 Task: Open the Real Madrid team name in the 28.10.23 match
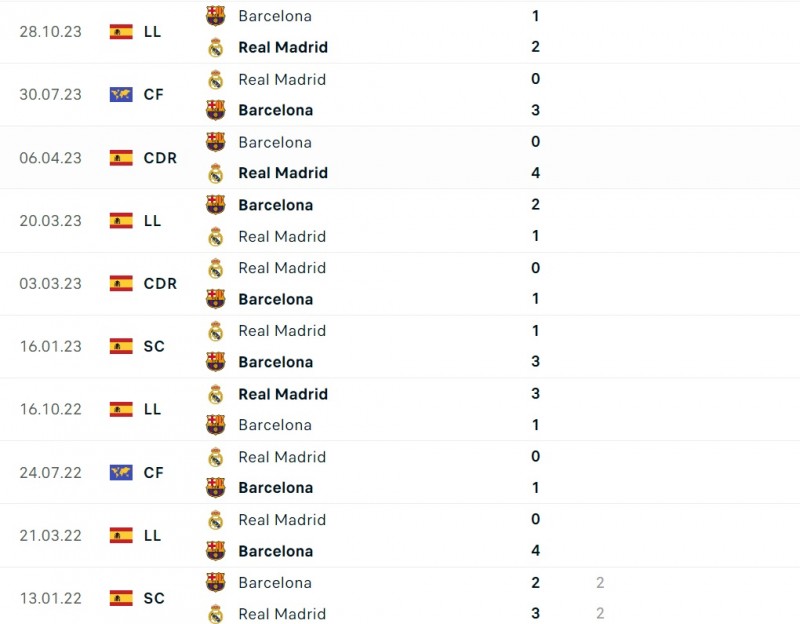pos(283,47)
